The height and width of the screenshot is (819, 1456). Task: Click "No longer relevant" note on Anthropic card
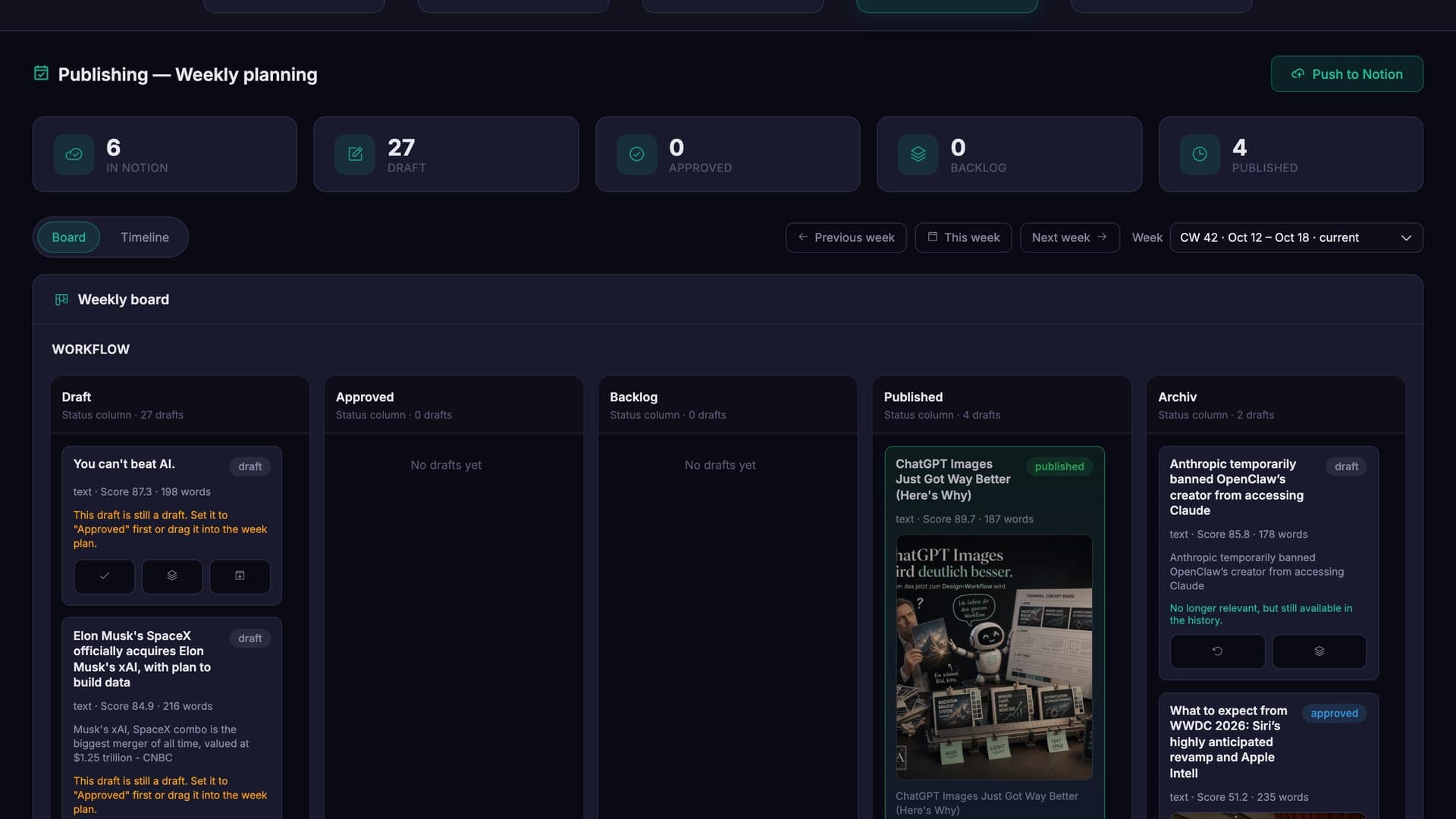pyautogui.click(x=1260, y=614)
